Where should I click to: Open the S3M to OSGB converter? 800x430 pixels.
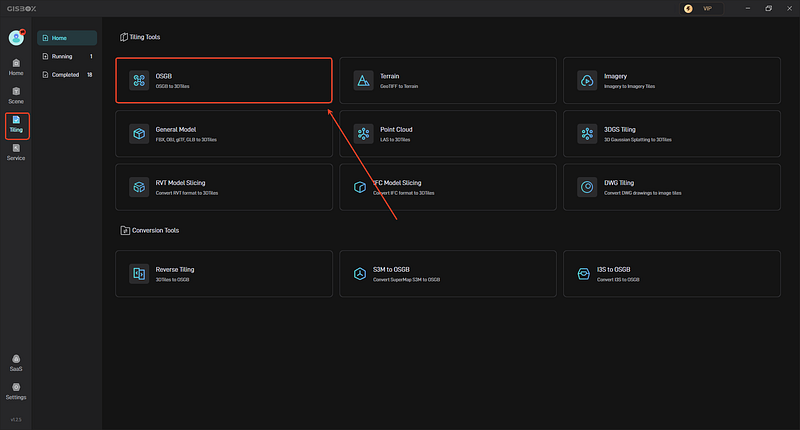tap(447, 273)
